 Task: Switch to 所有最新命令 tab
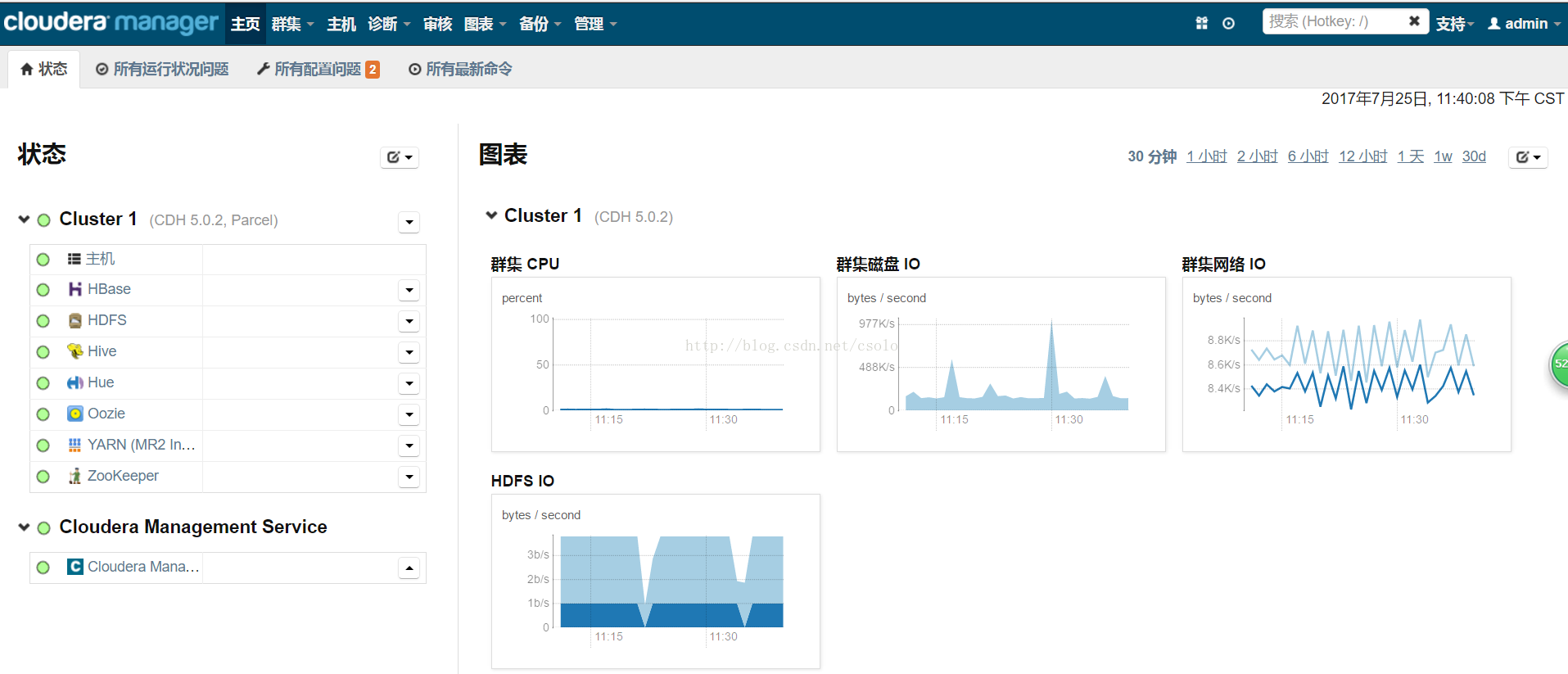tap(460, 69)
